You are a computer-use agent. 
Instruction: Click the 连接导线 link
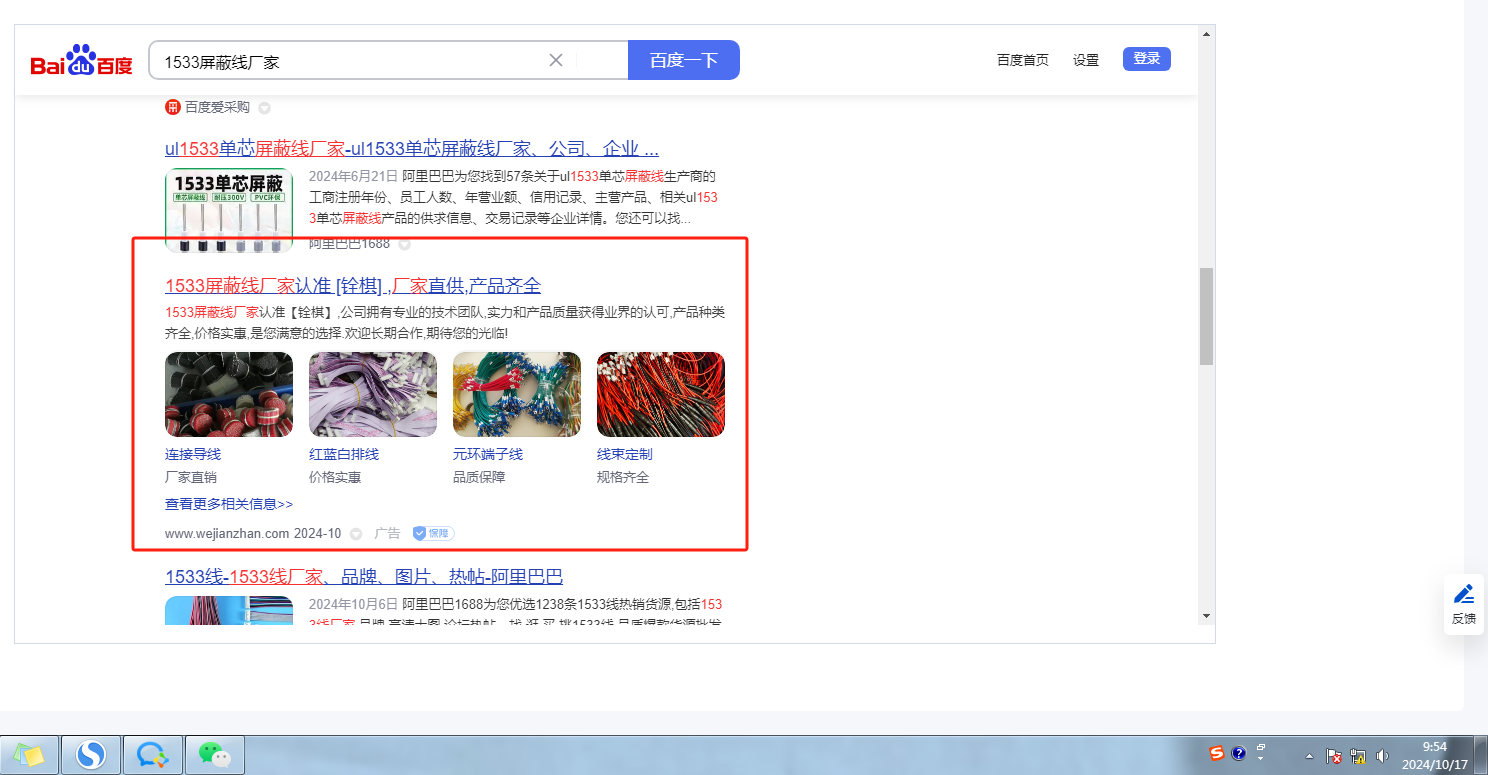click(193, 454)
